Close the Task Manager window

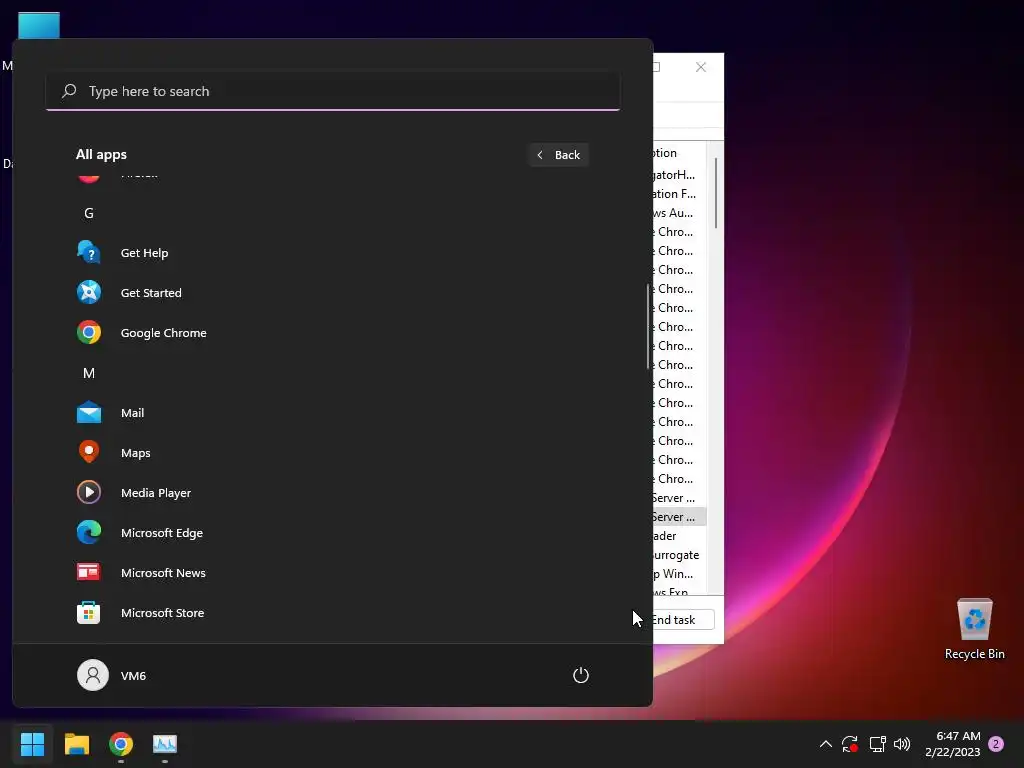click(x=701, y=67)
